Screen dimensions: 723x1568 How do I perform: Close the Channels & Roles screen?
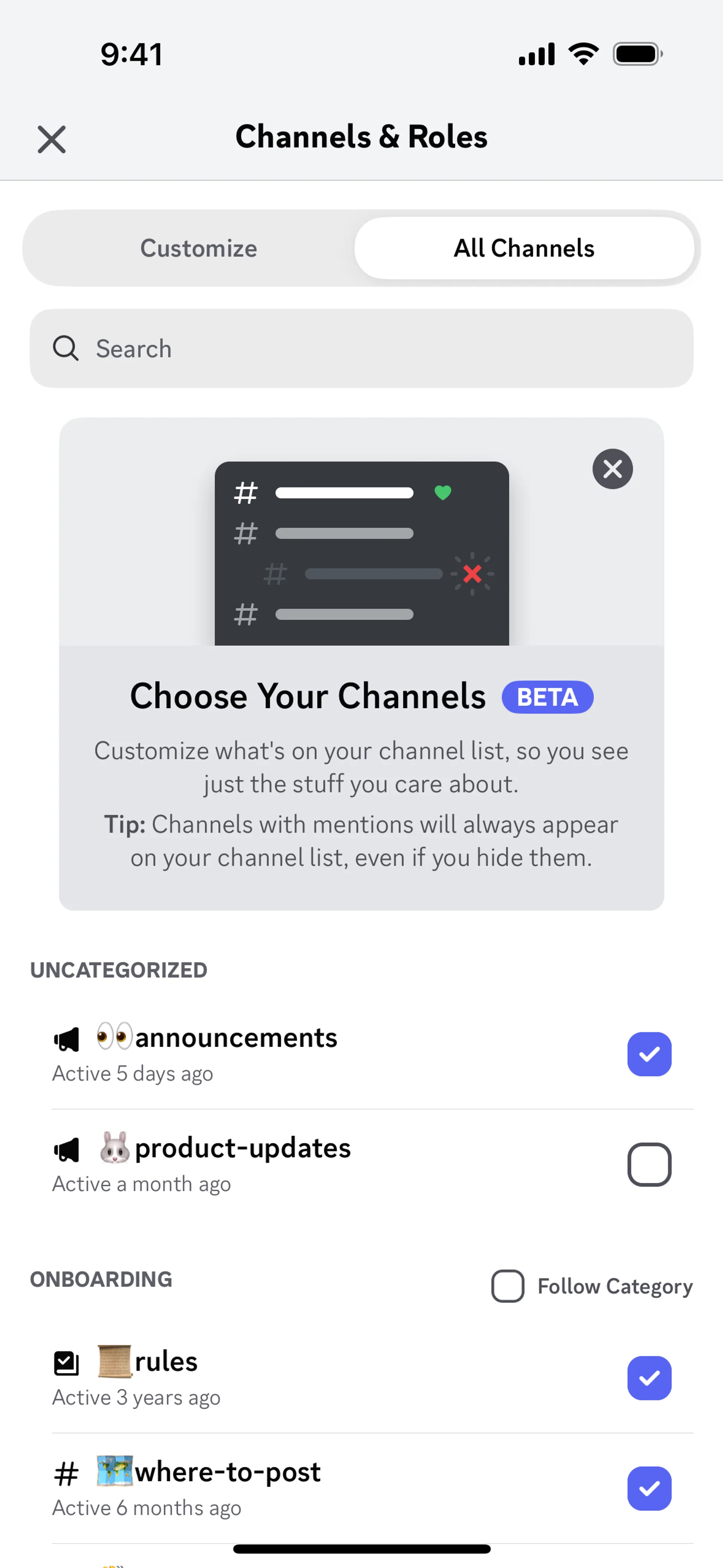52,139
